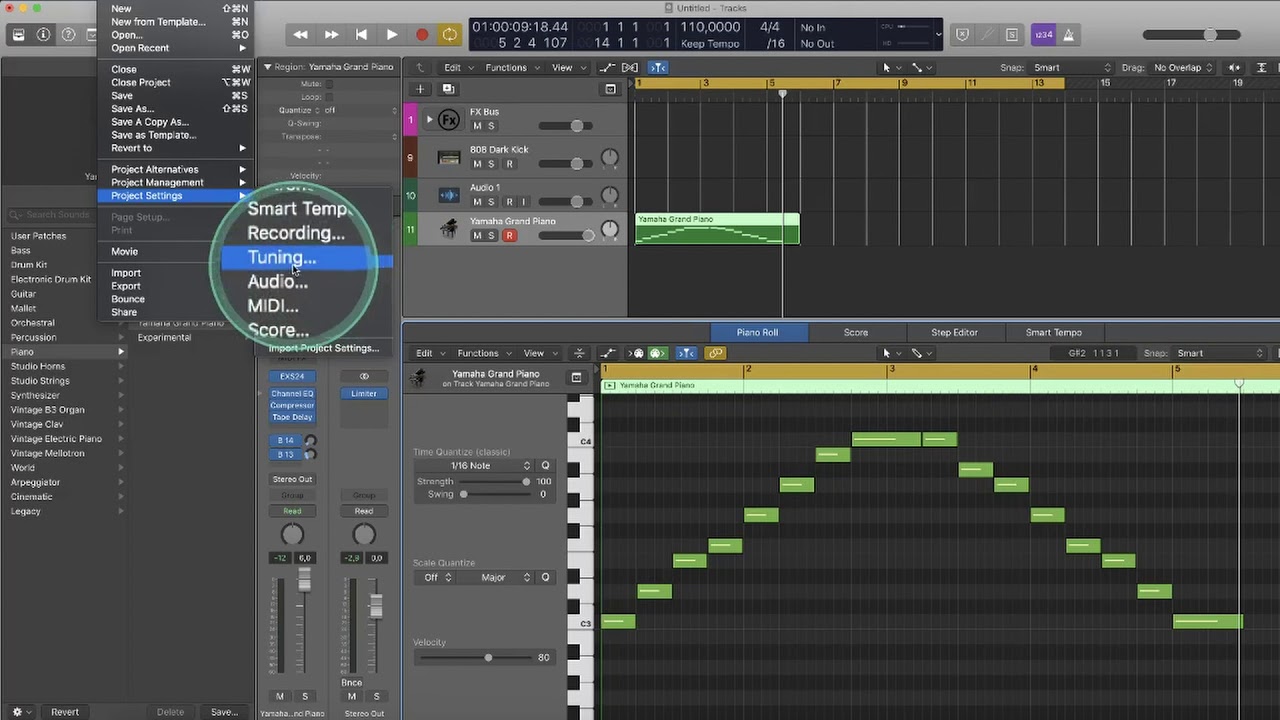
Task: Toggle Catch Playhead in Tracks area
Action: (658, 67)
